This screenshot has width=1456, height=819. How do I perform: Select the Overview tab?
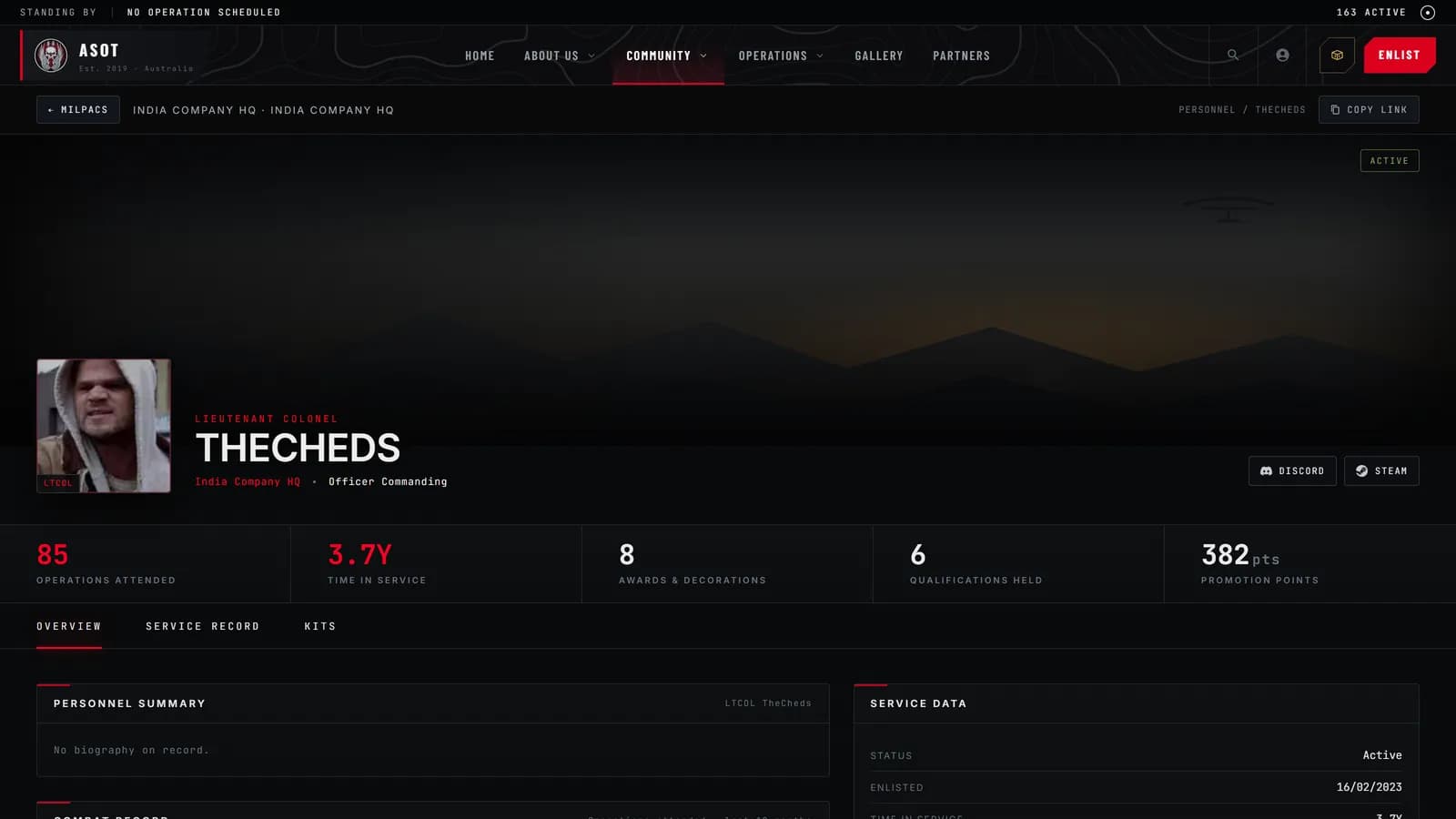(69, 626)
